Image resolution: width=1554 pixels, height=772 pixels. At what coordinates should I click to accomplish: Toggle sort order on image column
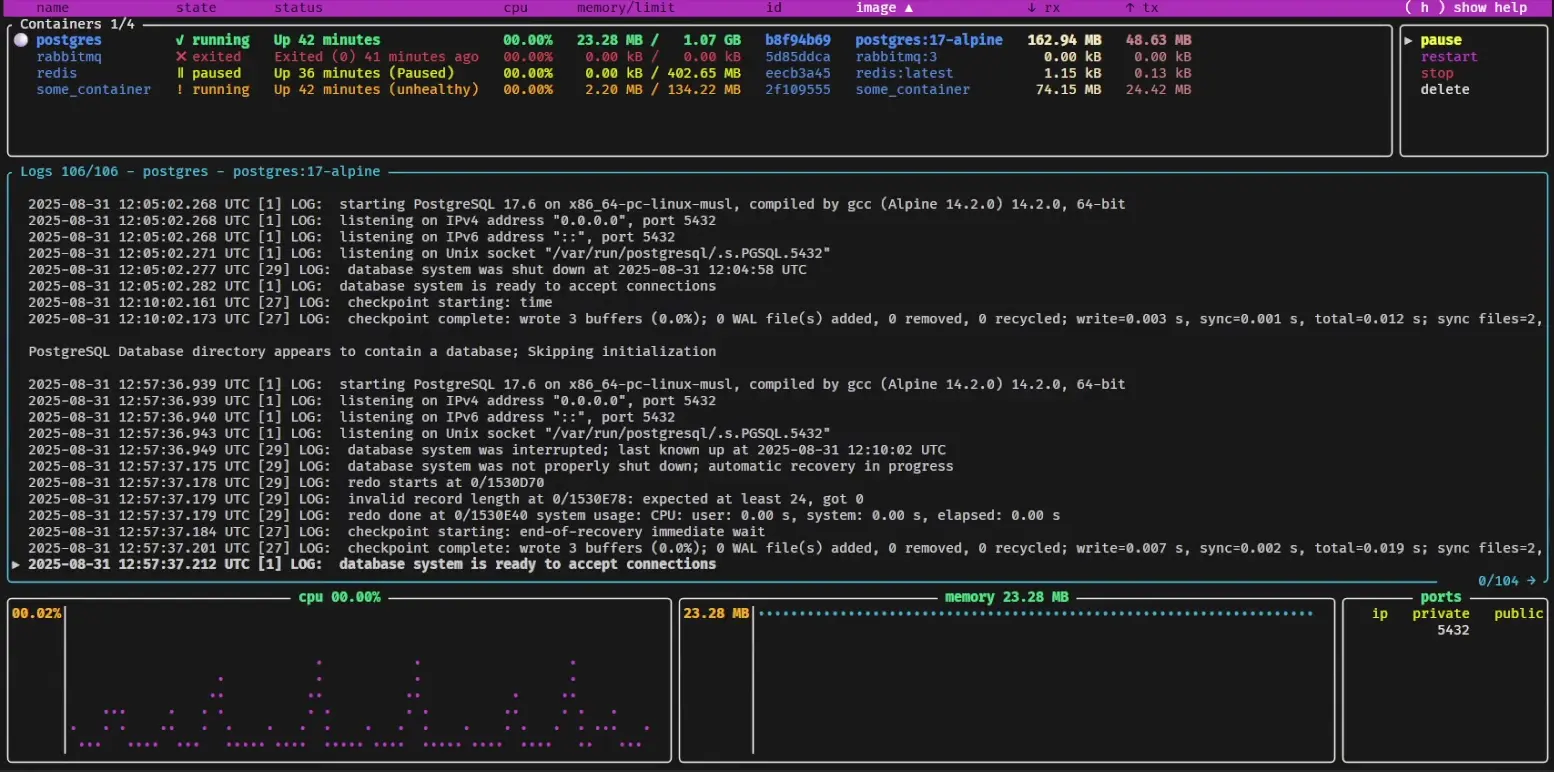pos(884,7)
